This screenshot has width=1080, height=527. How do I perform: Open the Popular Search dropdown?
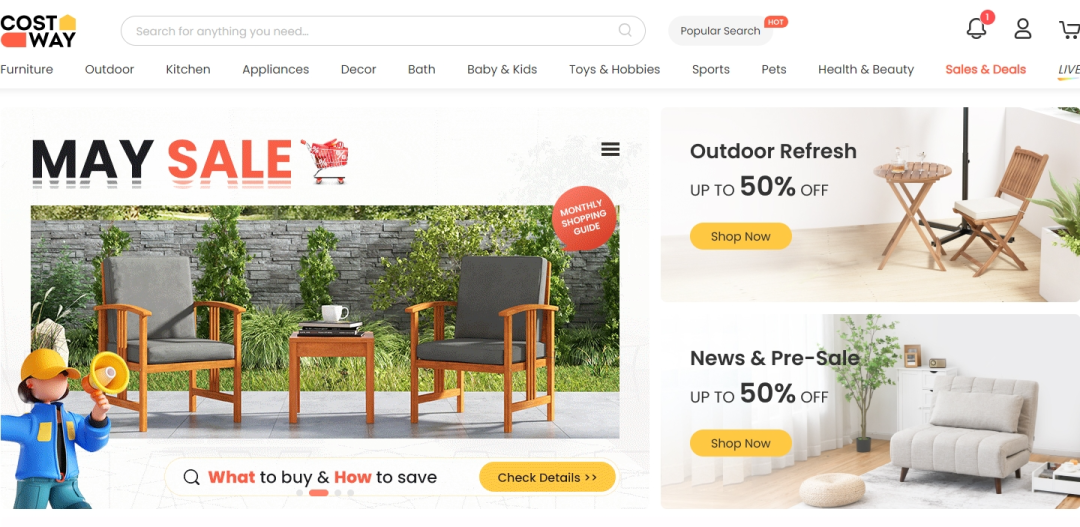click(720, 31)
